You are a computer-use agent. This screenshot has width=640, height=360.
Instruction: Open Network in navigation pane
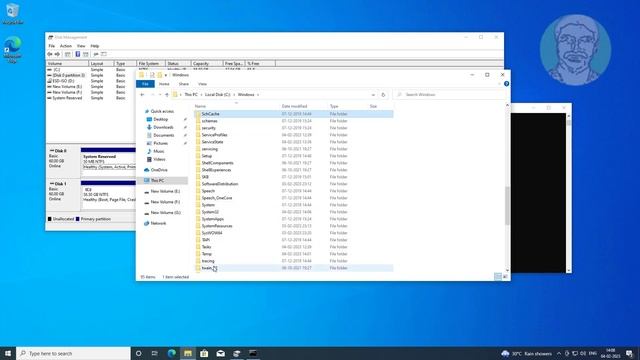click(158, 223)
